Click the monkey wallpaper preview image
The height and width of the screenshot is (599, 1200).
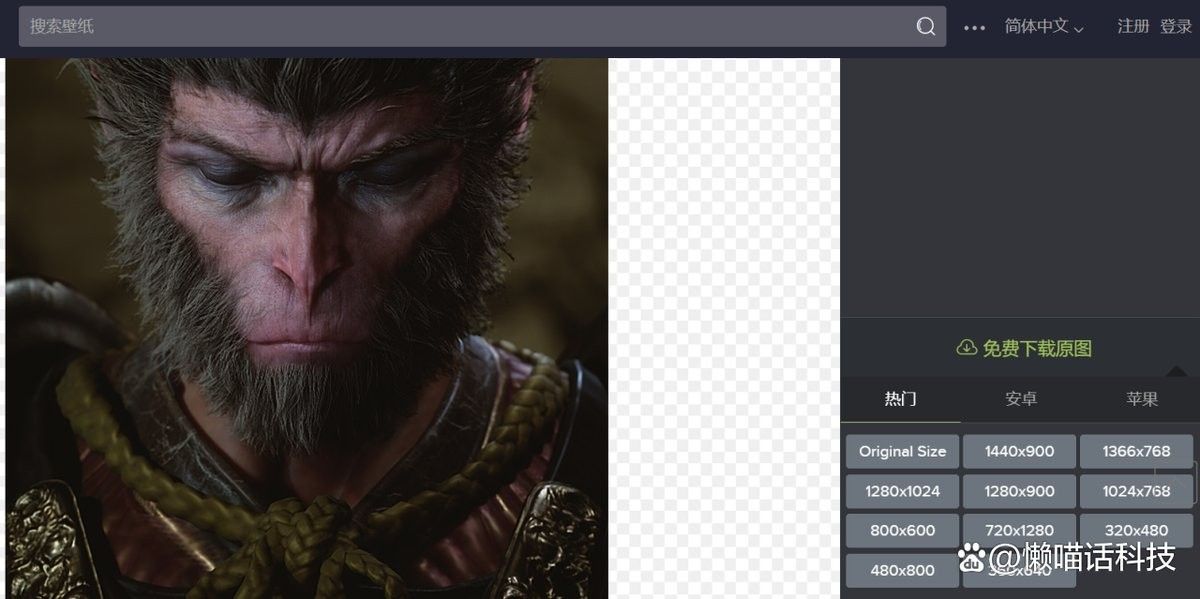[x=307, y=328]
